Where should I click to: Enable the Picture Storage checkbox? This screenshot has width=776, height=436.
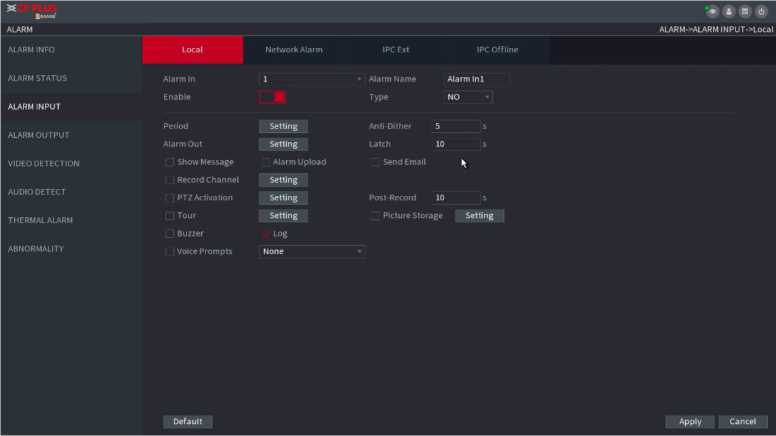coord(376,216)
